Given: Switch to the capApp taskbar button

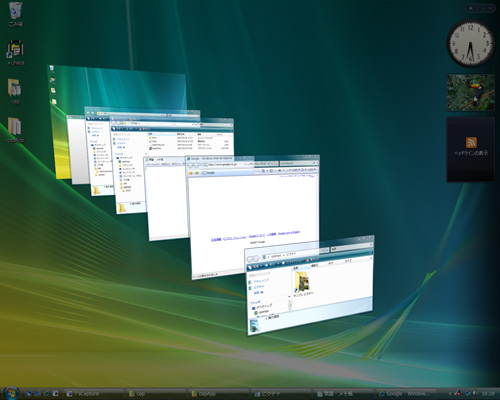Looking at the screenshot, I should 218,394.
